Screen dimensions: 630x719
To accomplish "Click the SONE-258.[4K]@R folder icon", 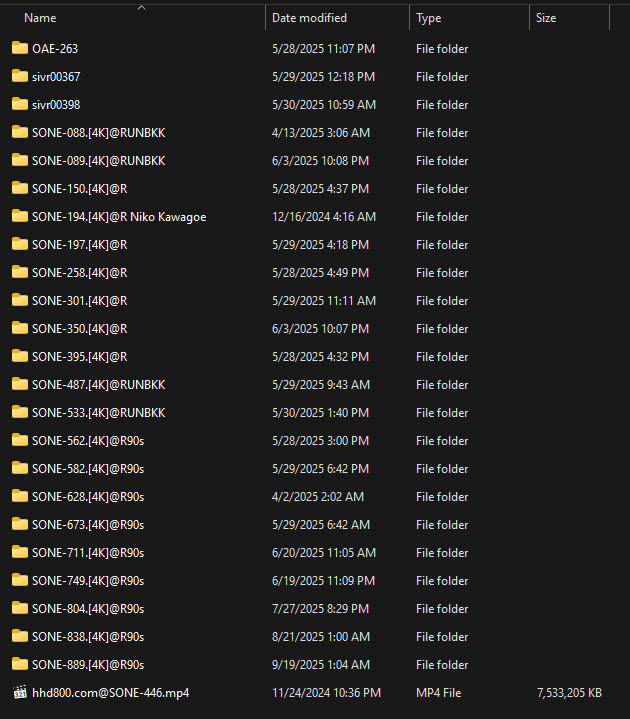I will click(20, 271).
